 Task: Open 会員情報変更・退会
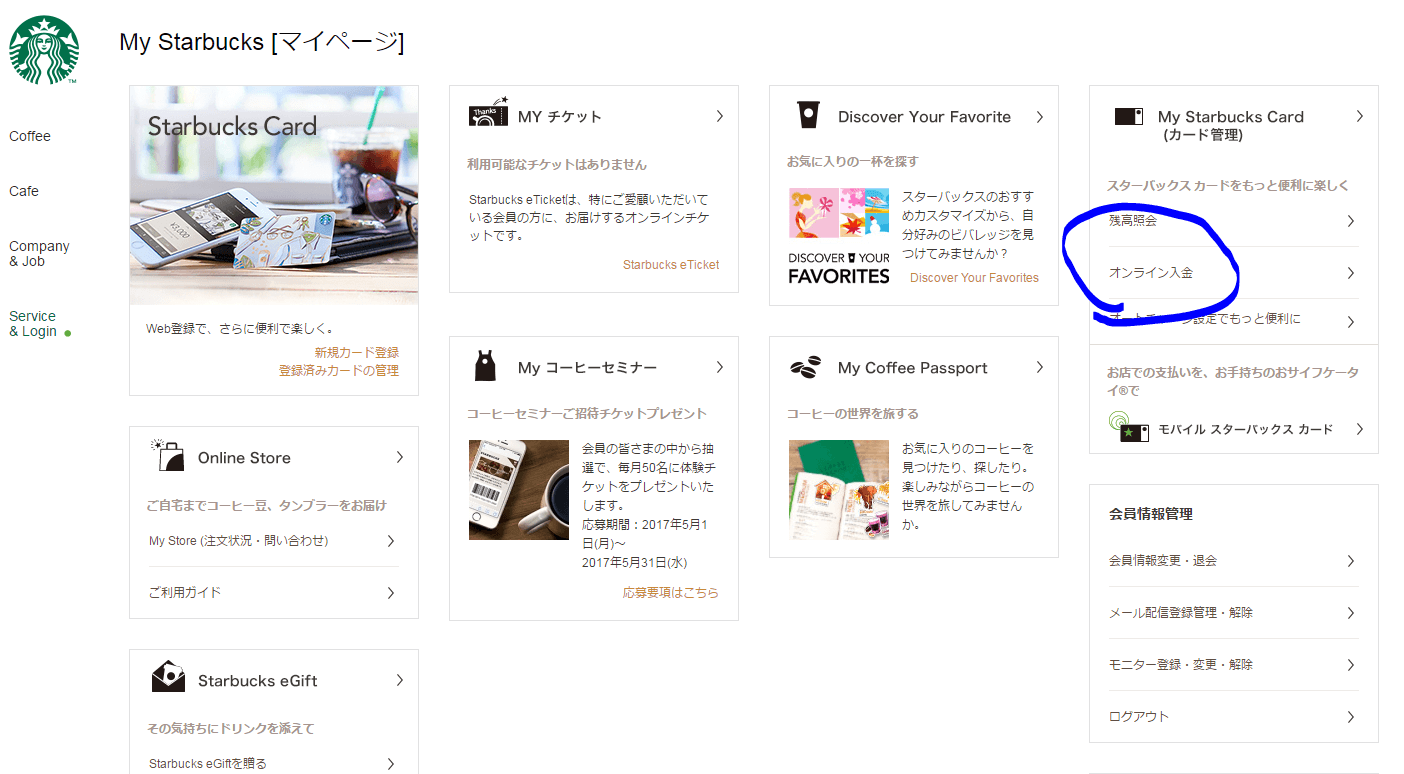click(1234, 561)
